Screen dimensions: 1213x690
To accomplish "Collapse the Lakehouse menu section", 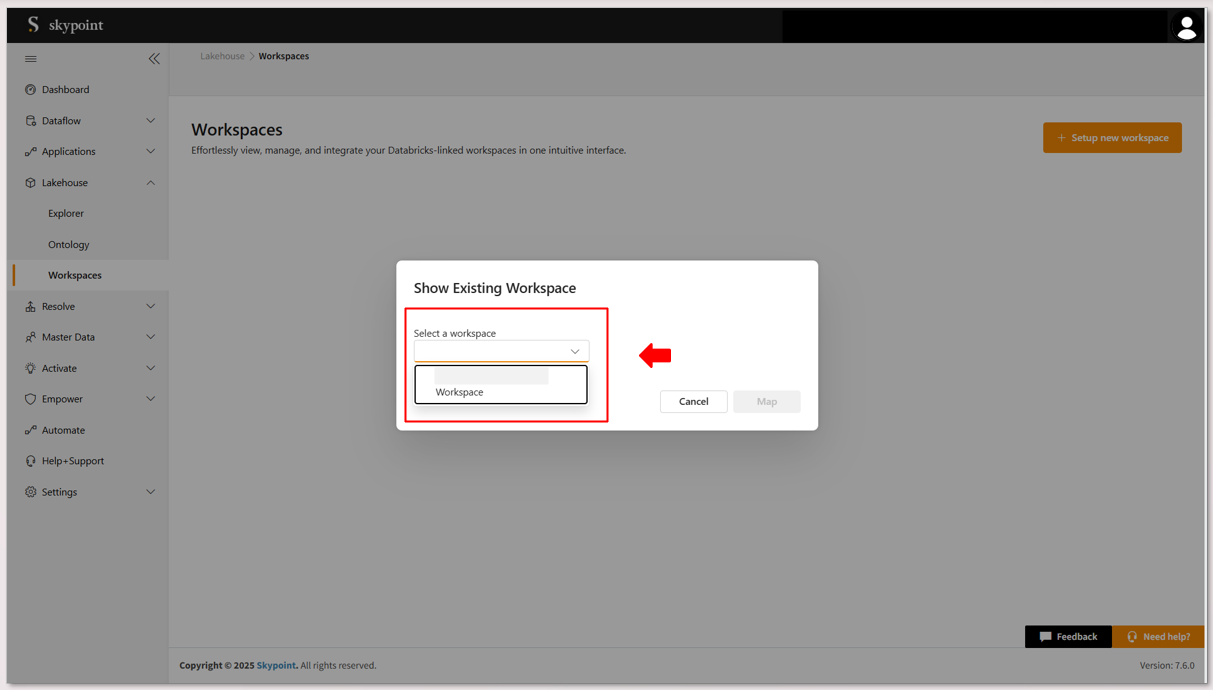I will tap(150, 183).
